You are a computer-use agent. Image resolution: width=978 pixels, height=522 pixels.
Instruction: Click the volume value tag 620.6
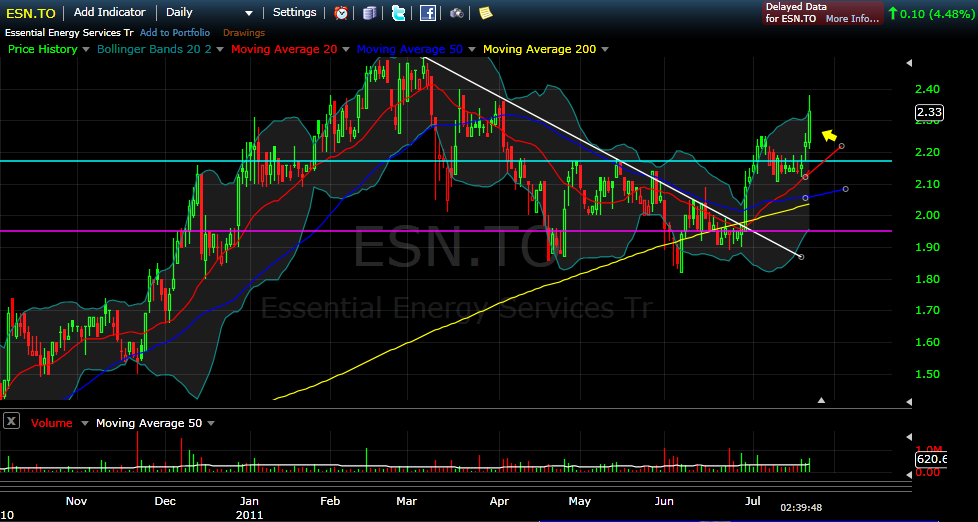pos(931,460)
